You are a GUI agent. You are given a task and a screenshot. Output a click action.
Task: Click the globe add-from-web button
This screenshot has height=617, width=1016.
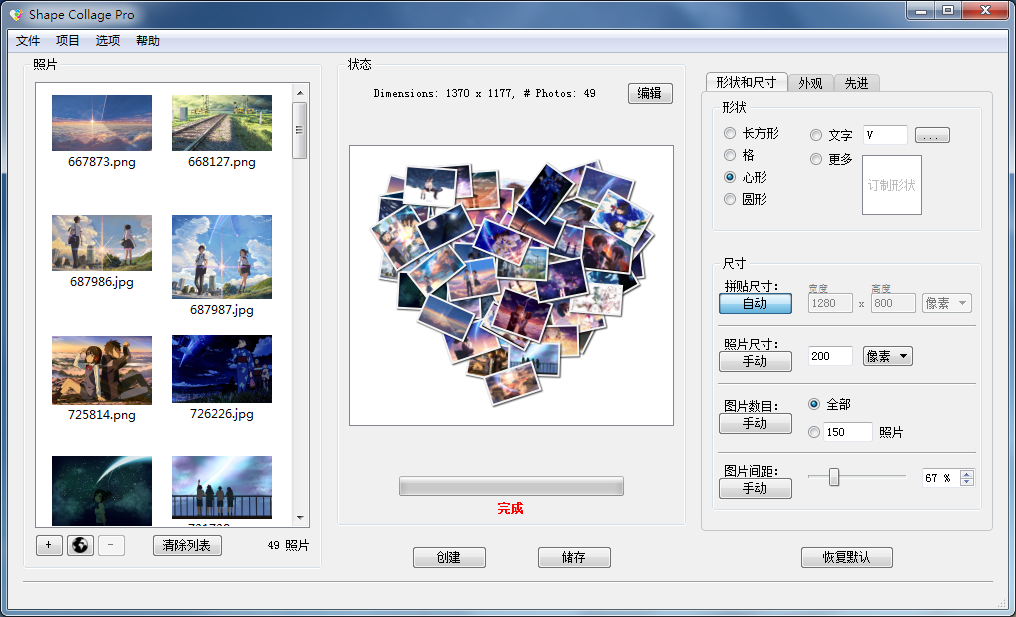tap(80, 546)
